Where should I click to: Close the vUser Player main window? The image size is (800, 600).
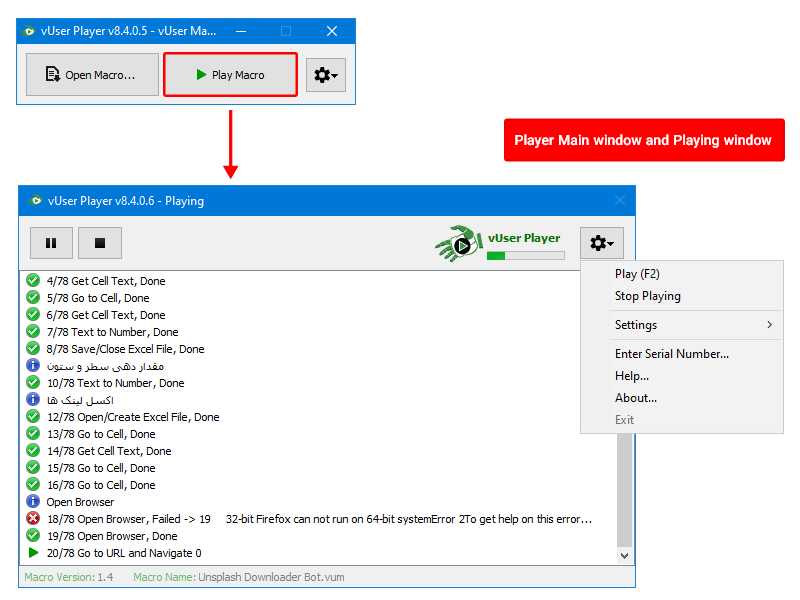pos(332,31)
